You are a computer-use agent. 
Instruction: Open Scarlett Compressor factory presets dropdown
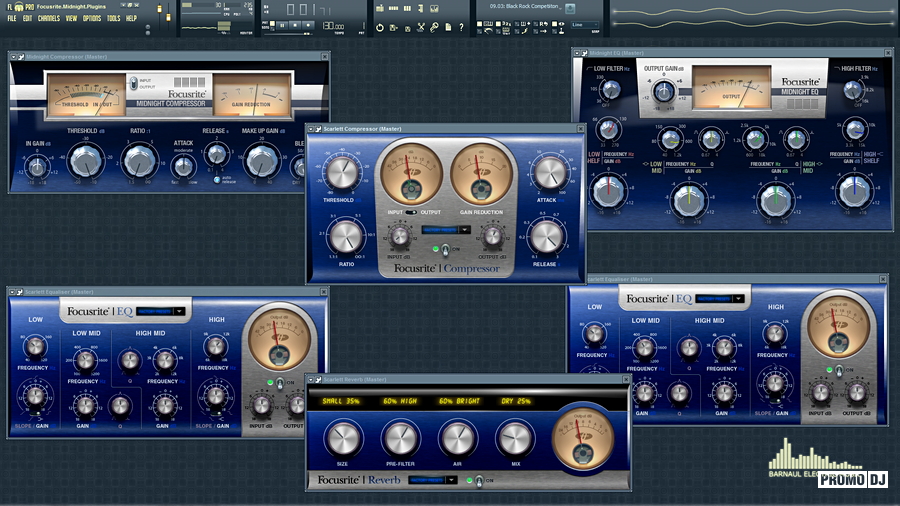446,229
